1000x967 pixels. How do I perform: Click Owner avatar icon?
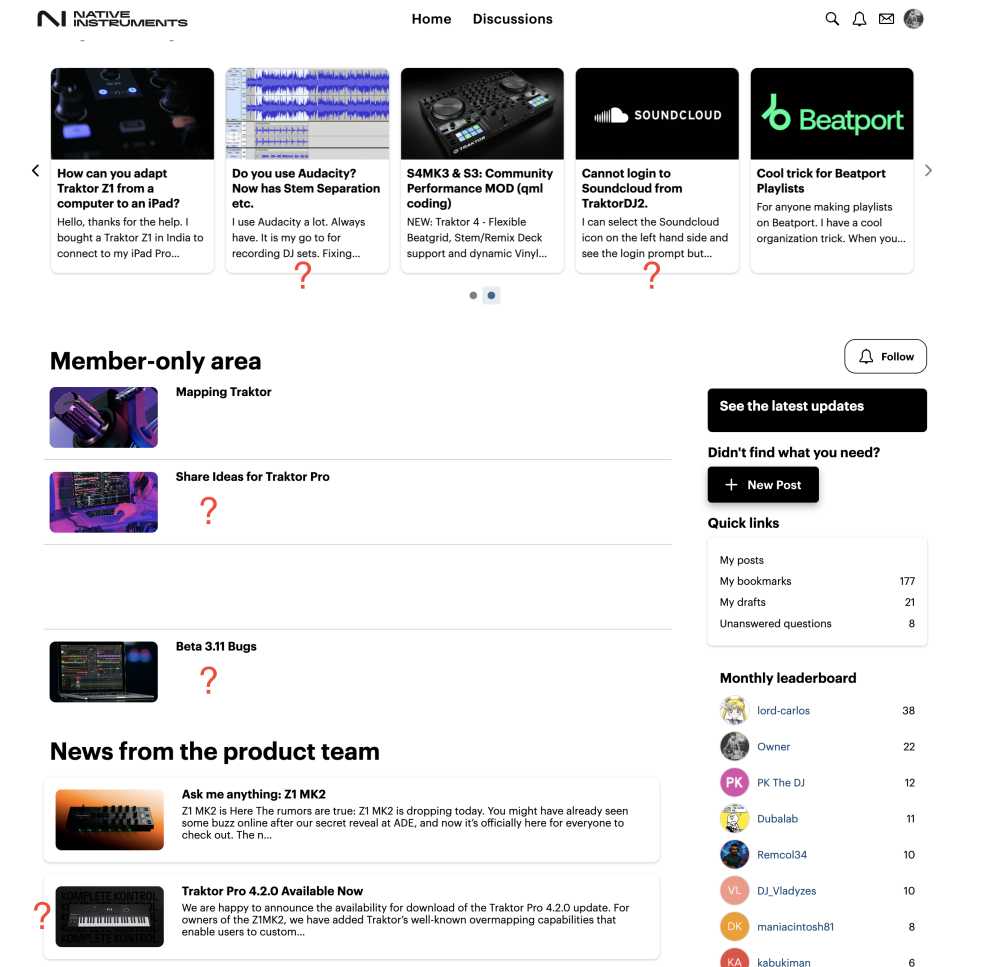pos(735,746)
